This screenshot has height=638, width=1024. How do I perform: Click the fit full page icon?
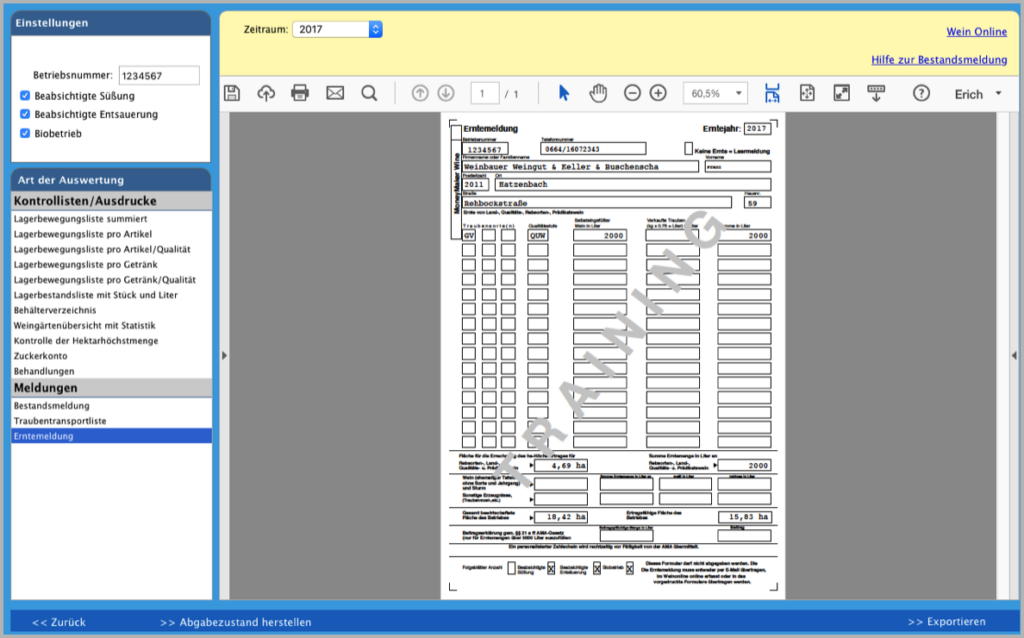pos(807,93)
